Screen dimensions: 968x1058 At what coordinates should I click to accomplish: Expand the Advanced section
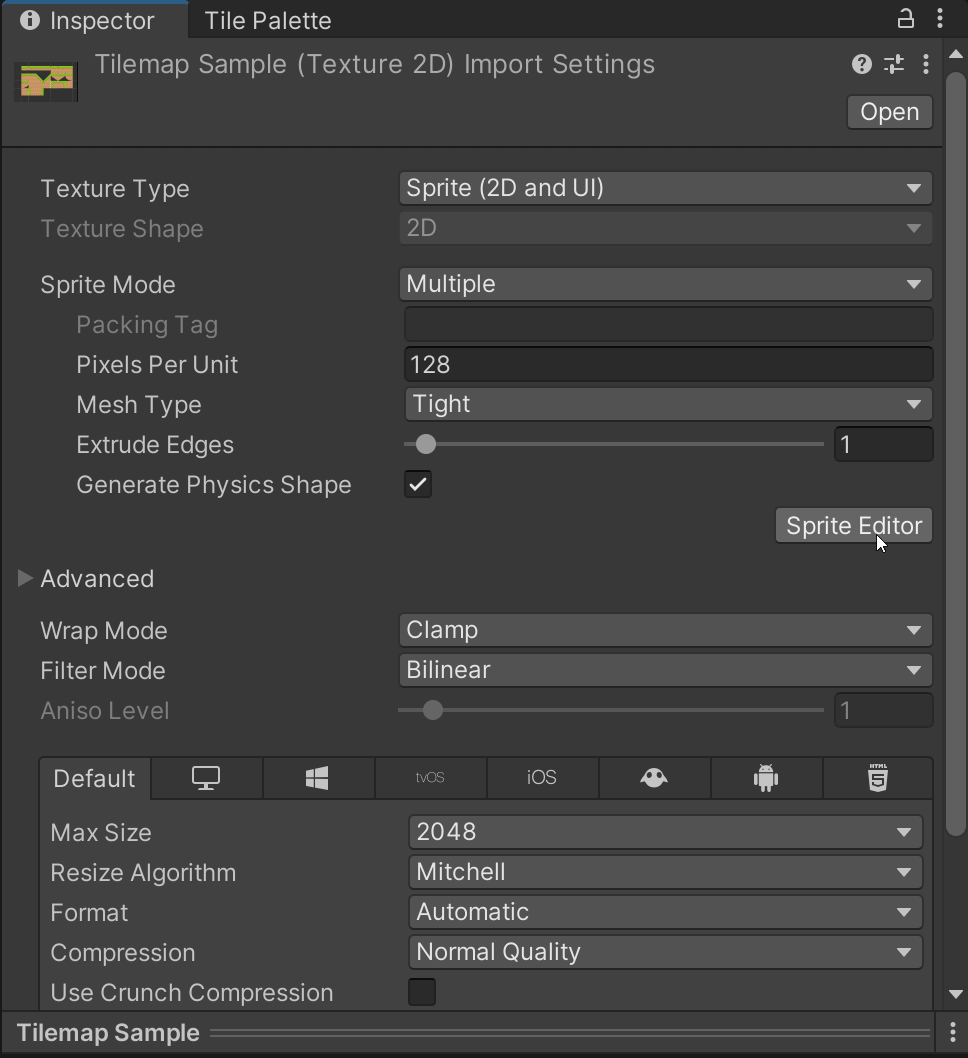pyautogui.click(x=25, y=578)
